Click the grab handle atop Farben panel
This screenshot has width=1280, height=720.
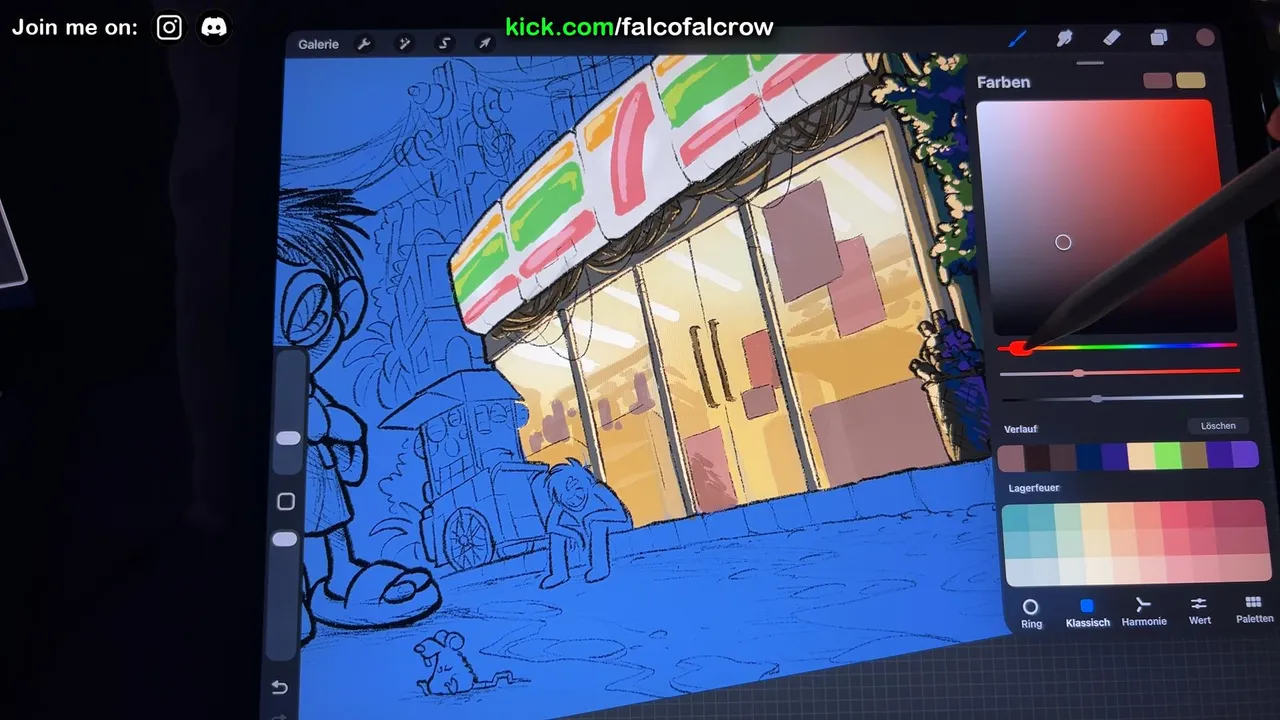pyautogui.click(x=1090, y=62)
